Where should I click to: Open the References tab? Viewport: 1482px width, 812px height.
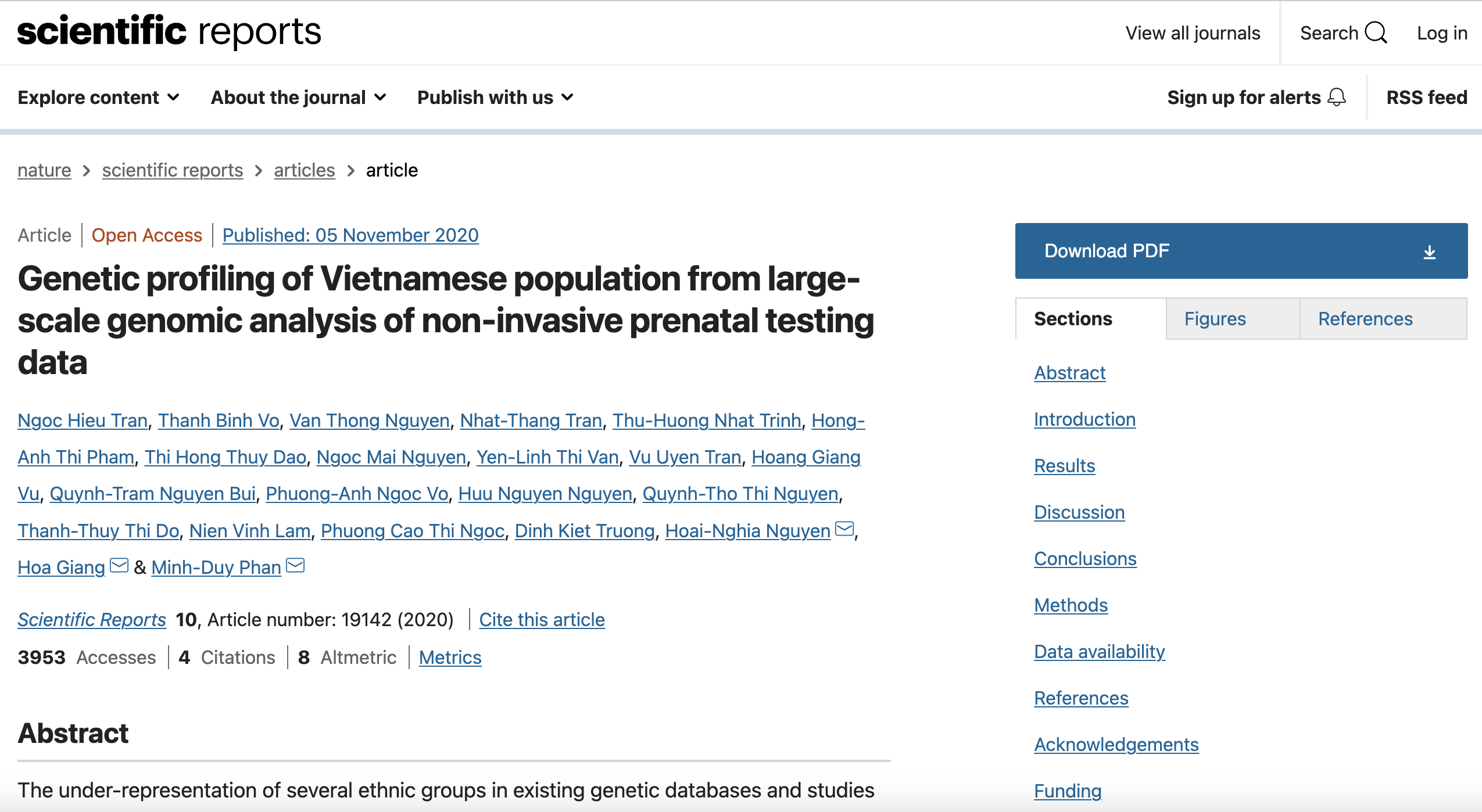pyautogui.click(x=1365, y=318)
